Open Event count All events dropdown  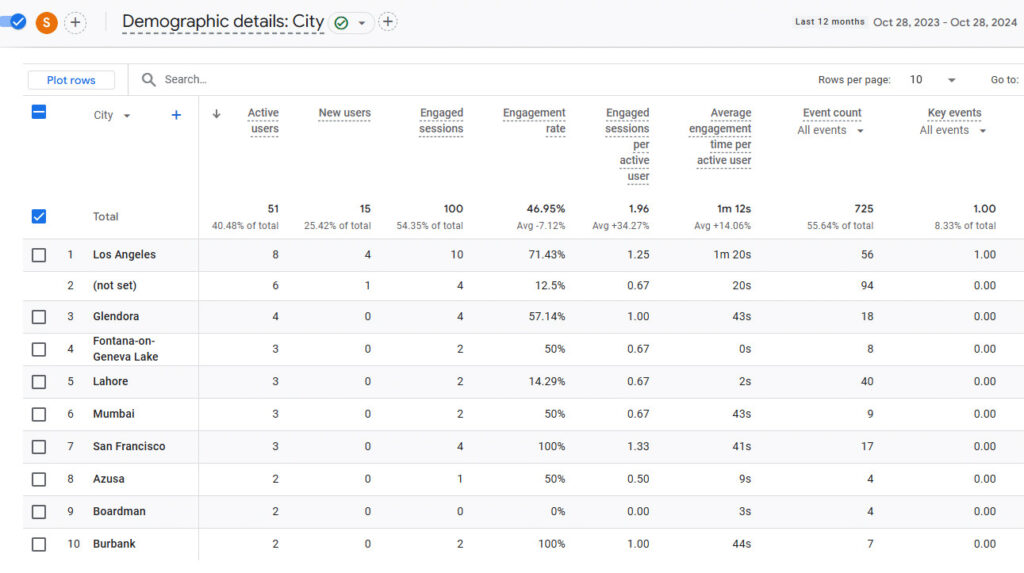pyautogui.click(x=831, y=131)
